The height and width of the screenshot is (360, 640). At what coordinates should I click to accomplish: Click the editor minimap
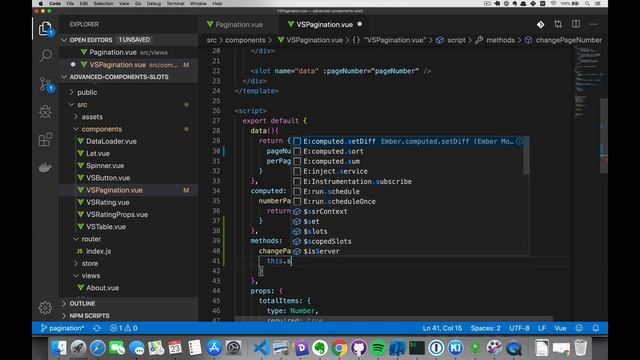click(x=587, y=83)
